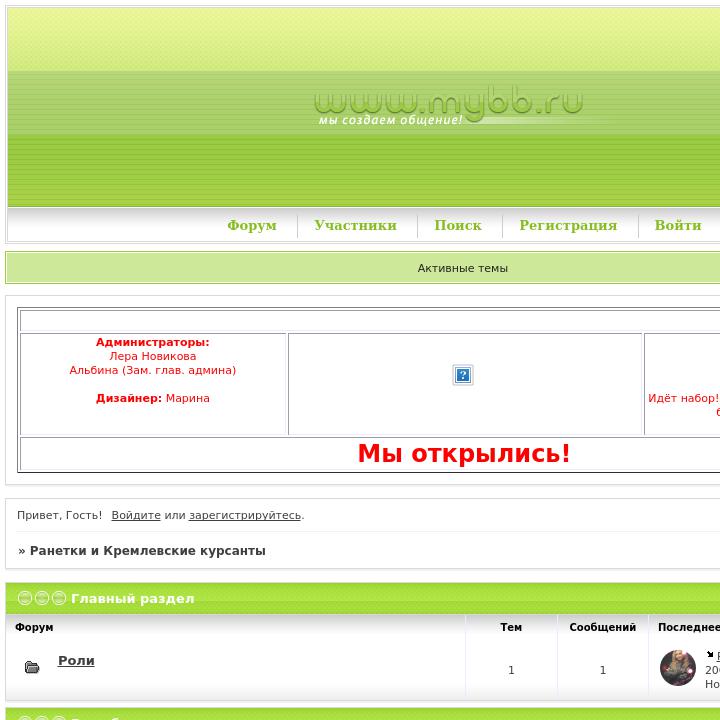The height and width of the screenshot is (720, 720).
Task: Click the Войдите link in the greeting
Action: [x=136, y=515]
